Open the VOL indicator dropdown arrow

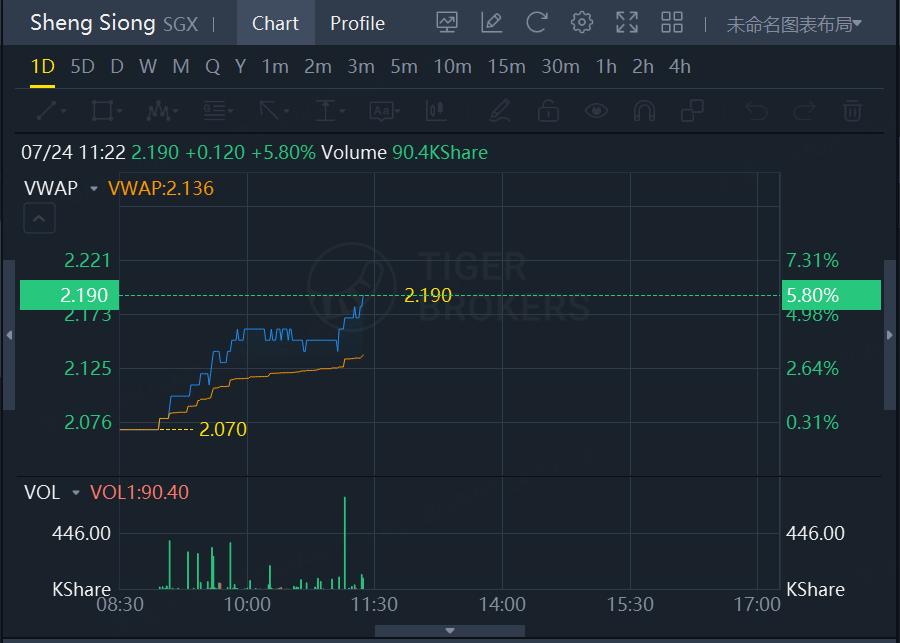click(76, 493)
